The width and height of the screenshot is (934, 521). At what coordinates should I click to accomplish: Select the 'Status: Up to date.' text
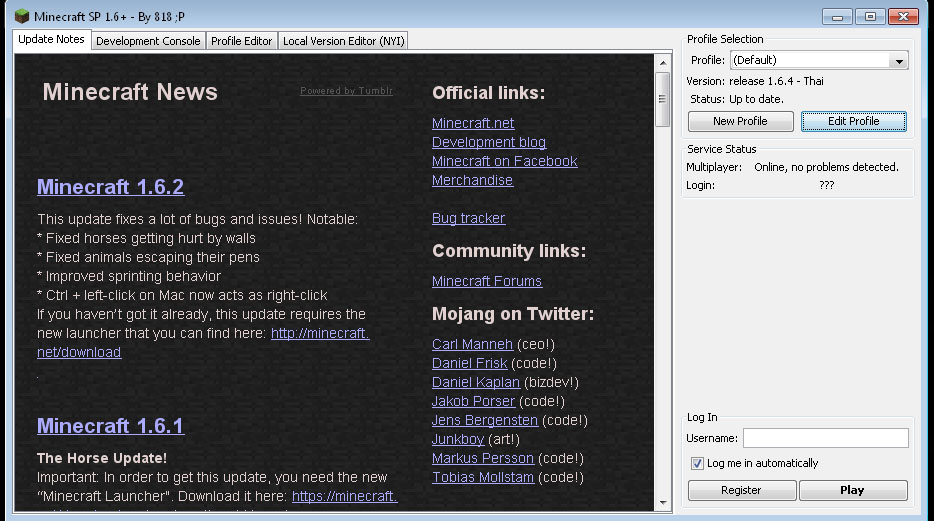(x=737, y=99)
